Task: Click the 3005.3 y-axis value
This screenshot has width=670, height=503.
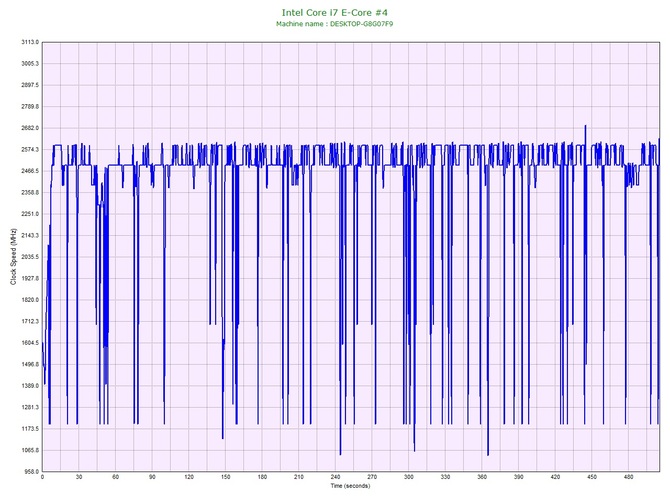Action: click(x=30, y=64)
